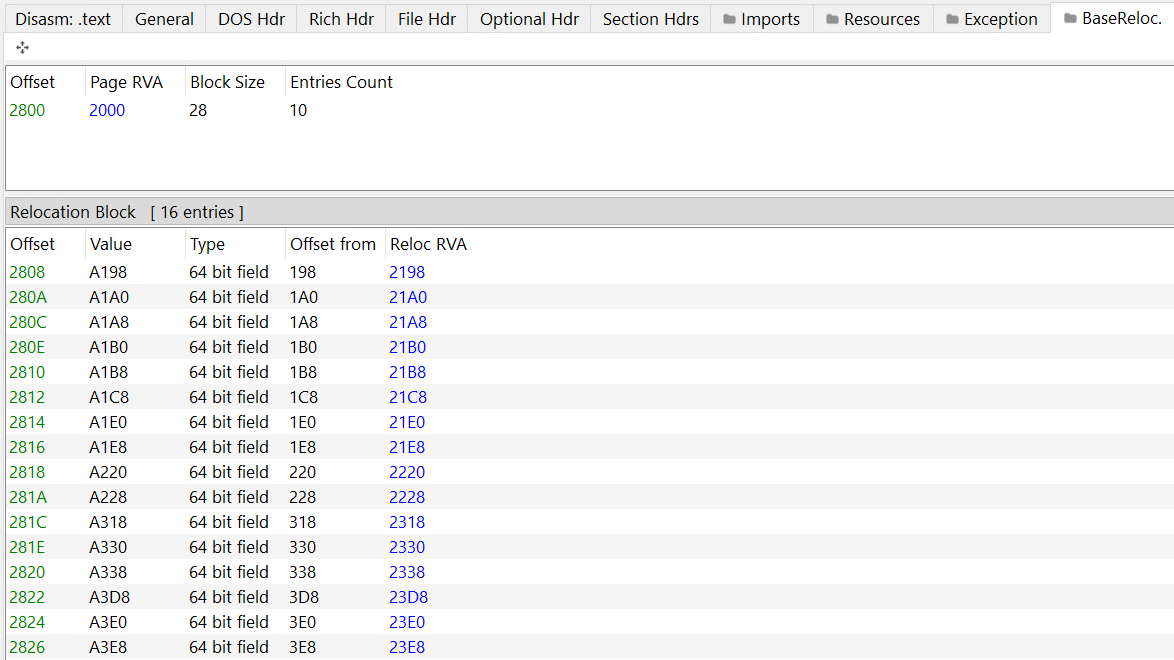This screenshot has width=1174, height=660.
Task: Follow Reloc RVA link 23D8
Action: point(408,597)
